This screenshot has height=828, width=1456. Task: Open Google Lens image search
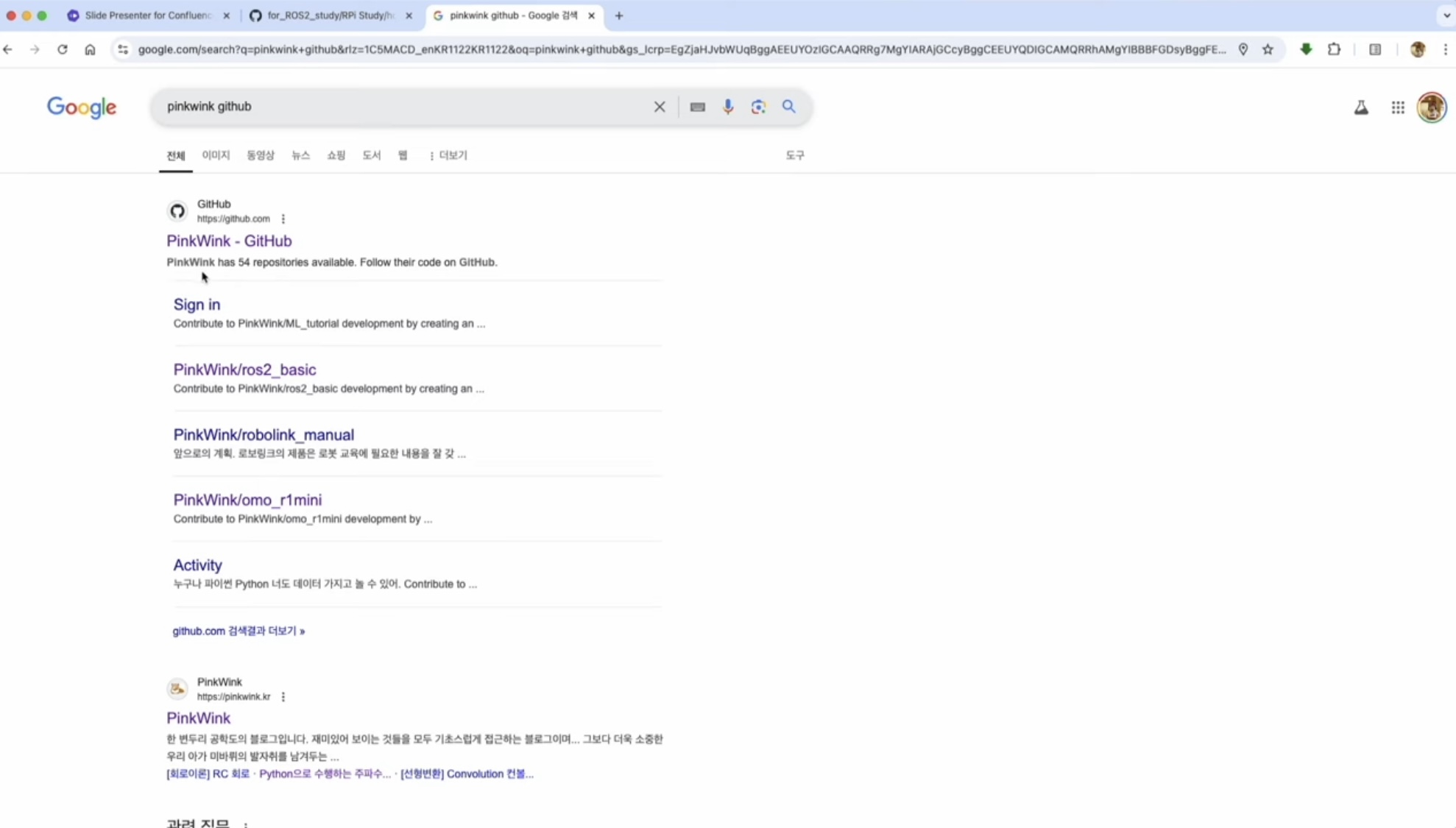pyautogui.click(x=758, y=107)
